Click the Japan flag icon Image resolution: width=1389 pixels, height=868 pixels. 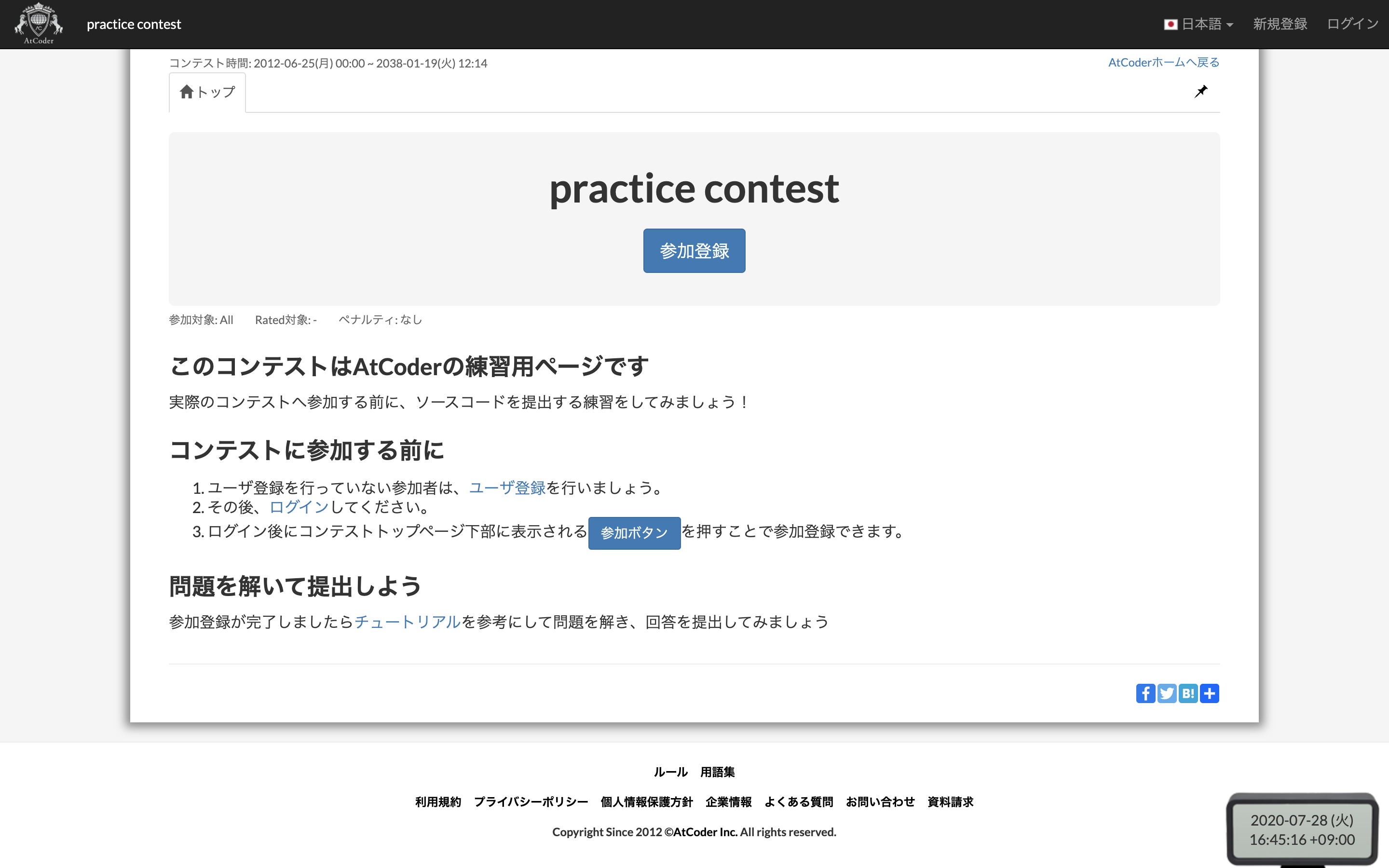[x=1171, y=24]
